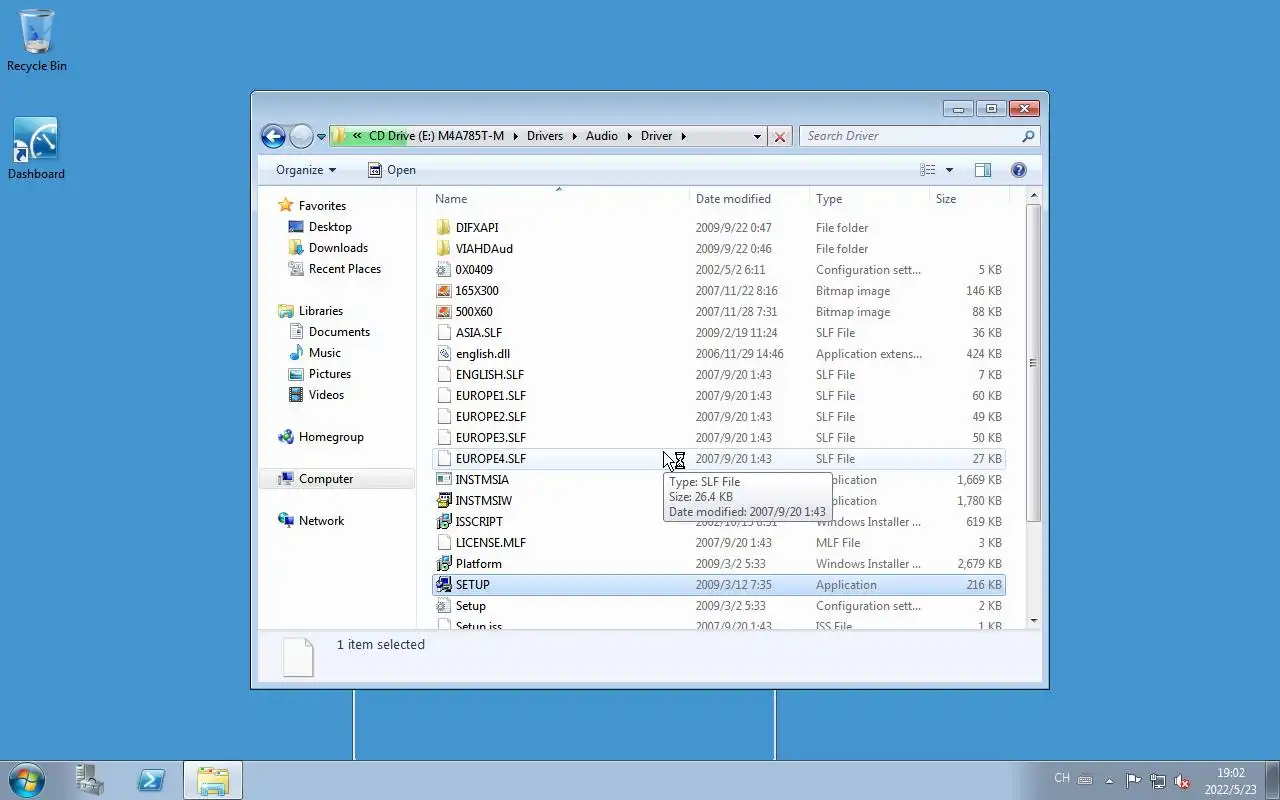Select ASIA.SLF file name
Image resolution: width=1280 pixels, height=800 pixels.
pyautogui.click(x=479, y=333)
